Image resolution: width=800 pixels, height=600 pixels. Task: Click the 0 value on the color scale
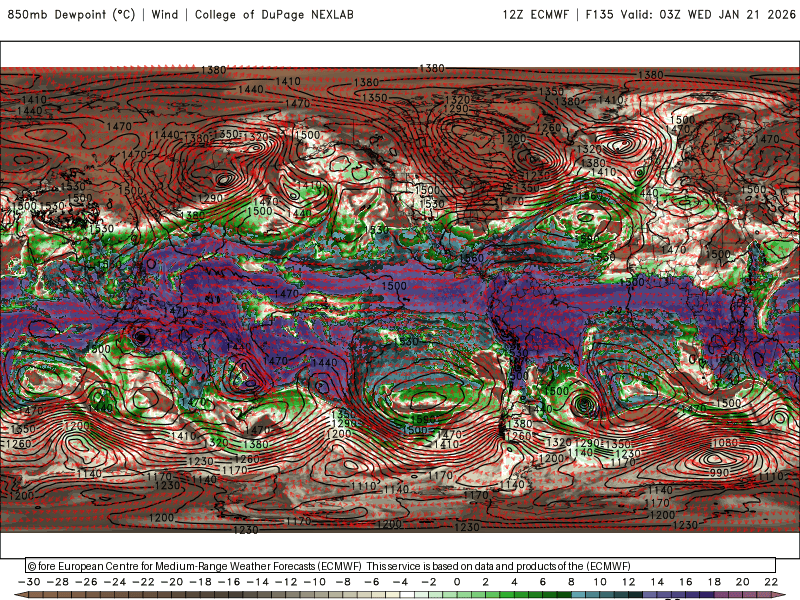click(x=457, y=582)
